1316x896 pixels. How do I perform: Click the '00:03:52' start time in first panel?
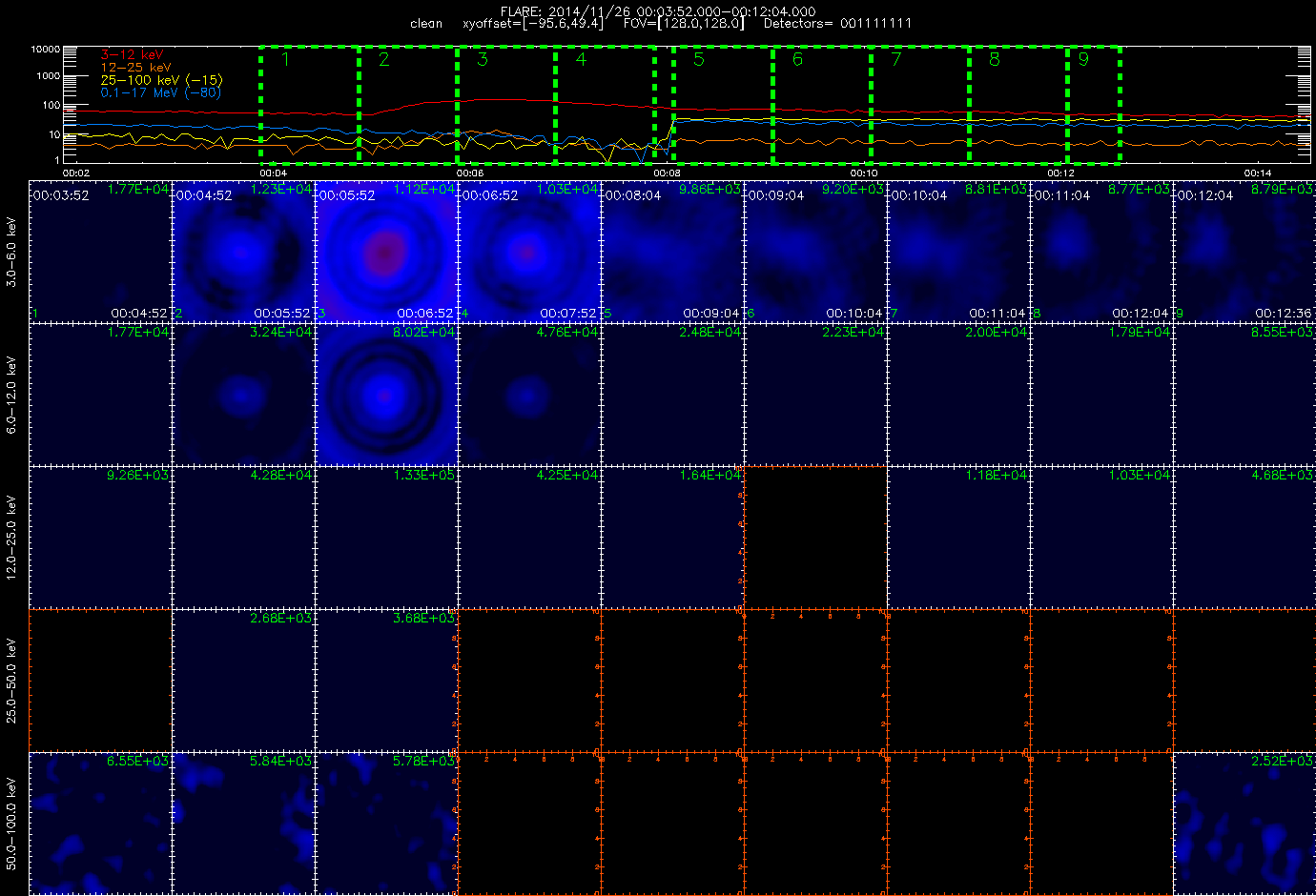60,195
